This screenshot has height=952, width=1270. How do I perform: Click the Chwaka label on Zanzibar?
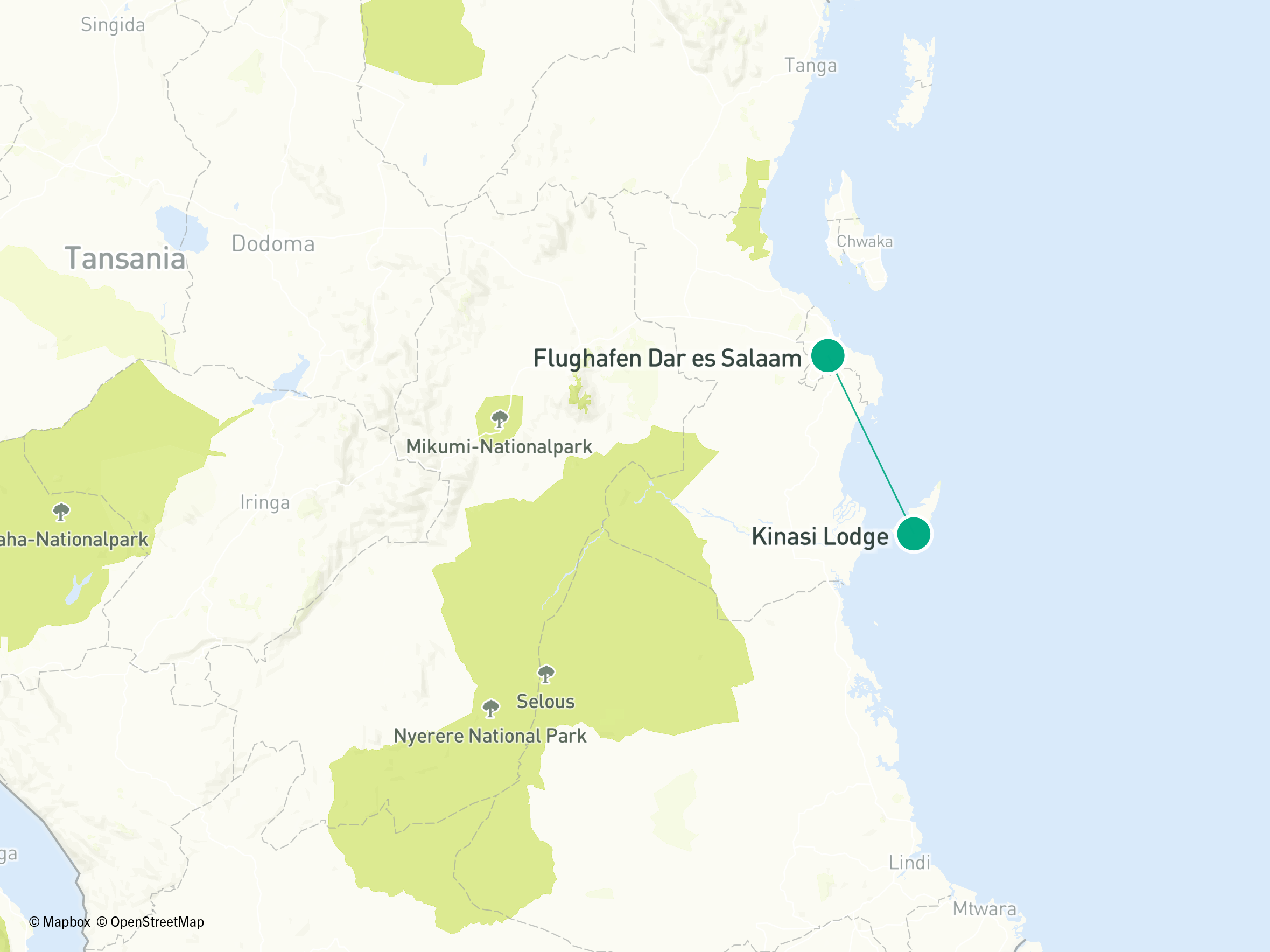(x=865, y=241)
